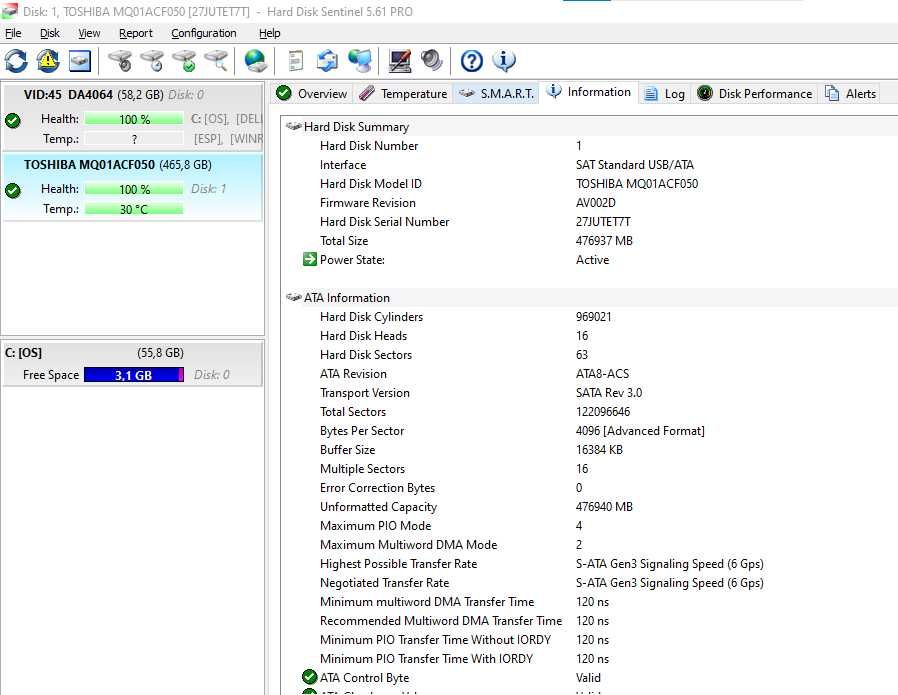Click the disk with magnifier surface test icon
Screen dimensions: 898x695
(x=216, y=61)
